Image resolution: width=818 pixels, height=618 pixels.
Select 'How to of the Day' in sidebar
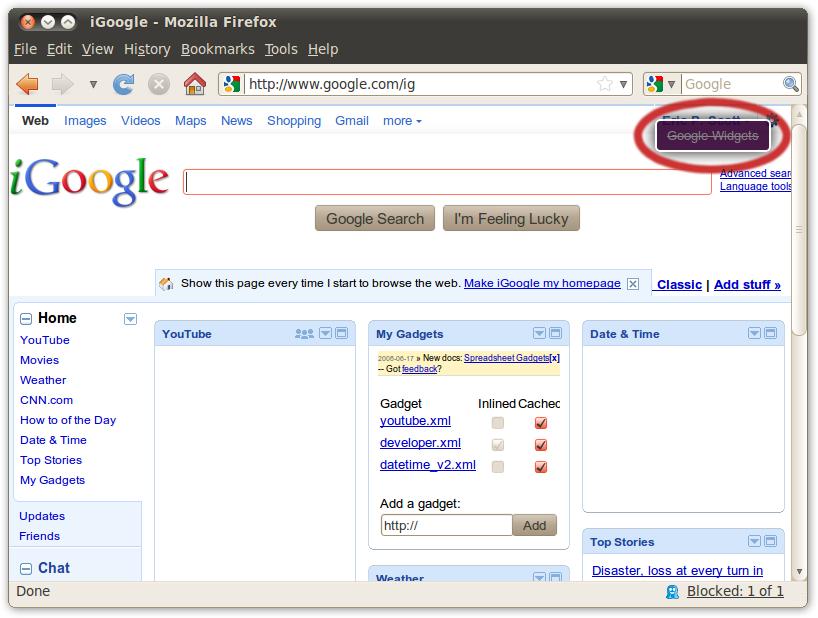(x=68, y=420)
